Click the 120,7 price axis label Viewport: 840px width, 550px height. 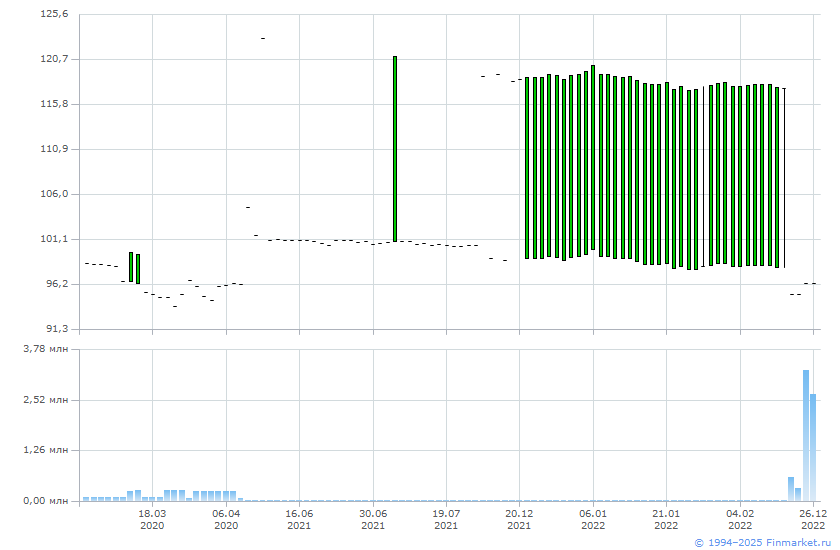[x=54, y=58]
